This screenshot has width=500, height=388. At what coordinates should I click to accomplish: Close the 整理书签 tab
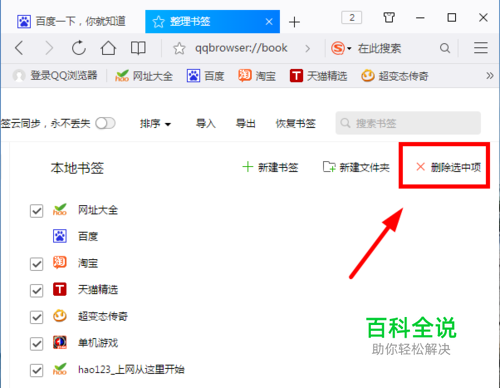click(269, 22)
